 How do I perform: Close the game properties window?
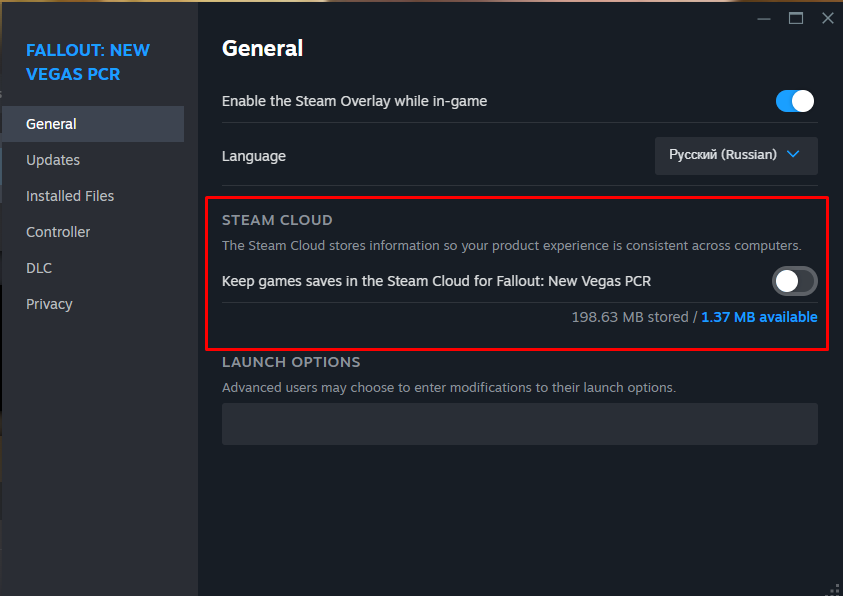(x=827, y=18)
